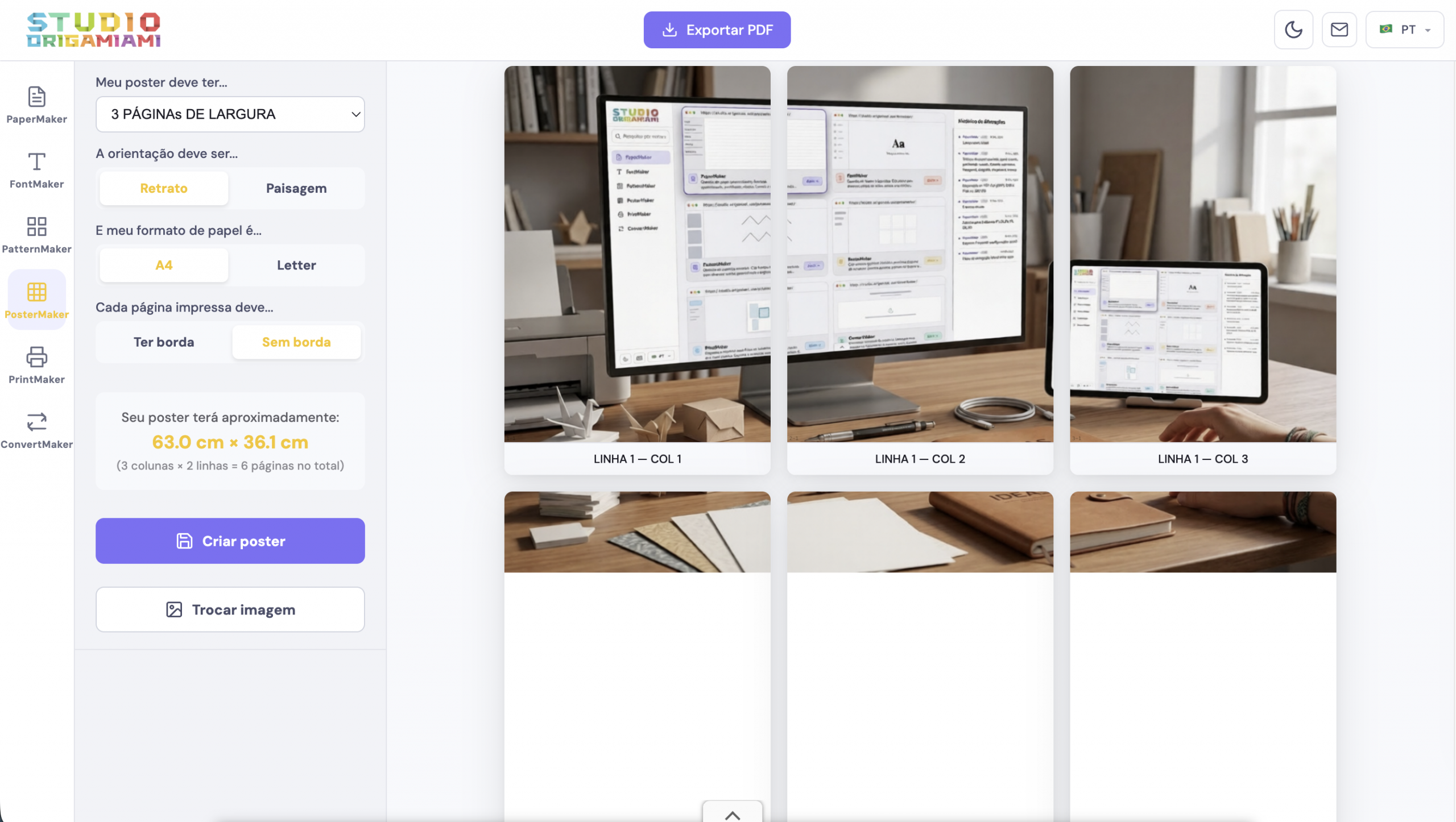
Task: Click the Criar poster button
Action: coord(230,541)
